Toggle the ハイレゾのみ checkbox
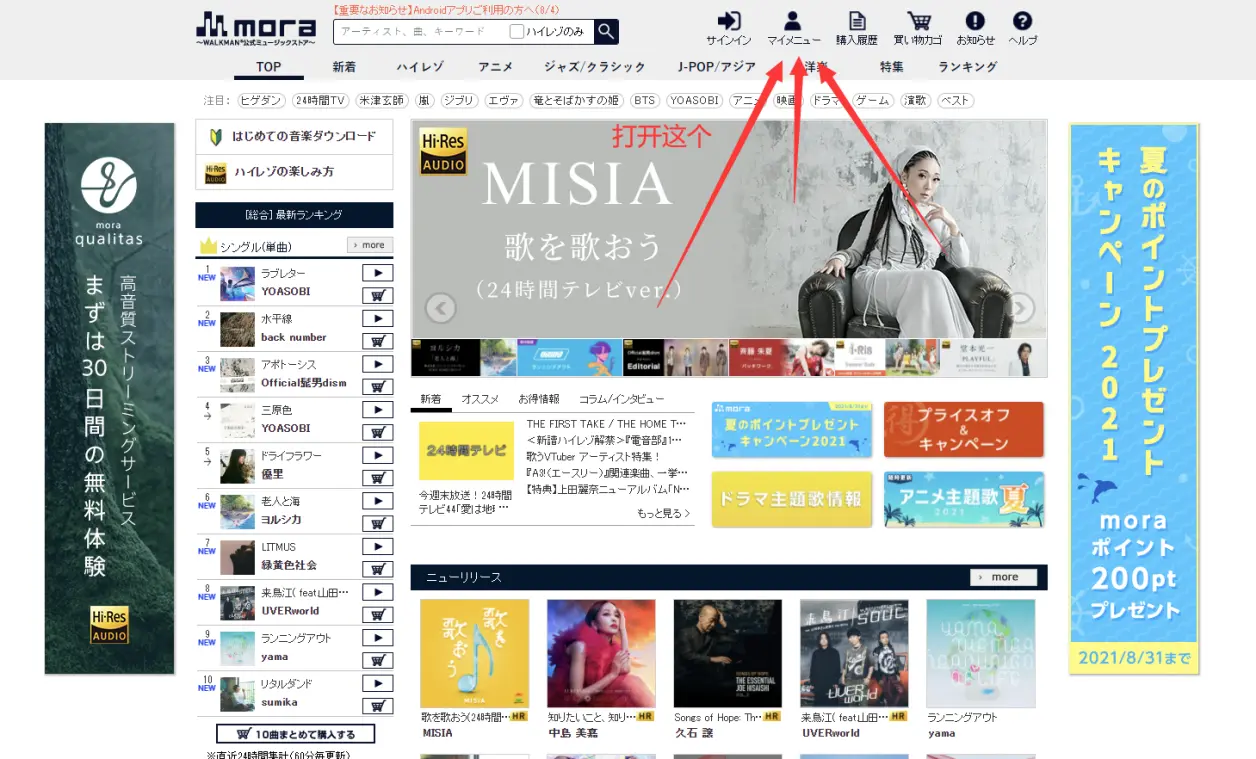Viewport: 1256px width, 759px height. pos(517,32)
